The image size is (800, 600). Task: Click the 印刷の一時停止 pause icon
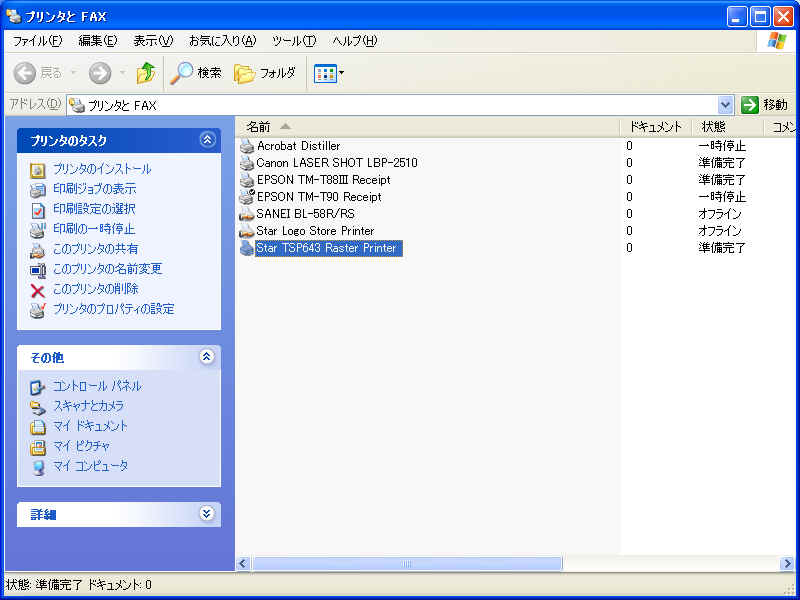tap(38, 230)
